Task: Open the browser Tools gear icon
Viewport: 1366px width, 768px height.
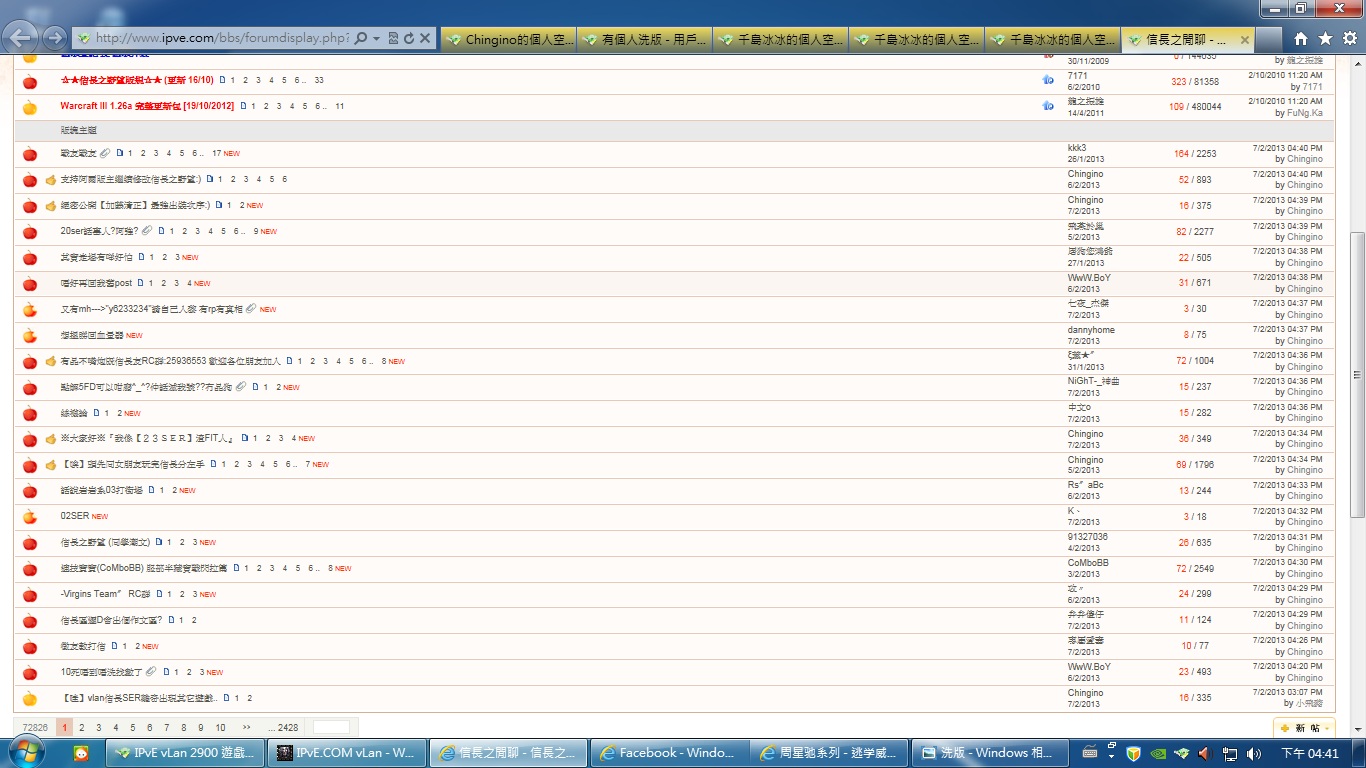Action: 1349,38
